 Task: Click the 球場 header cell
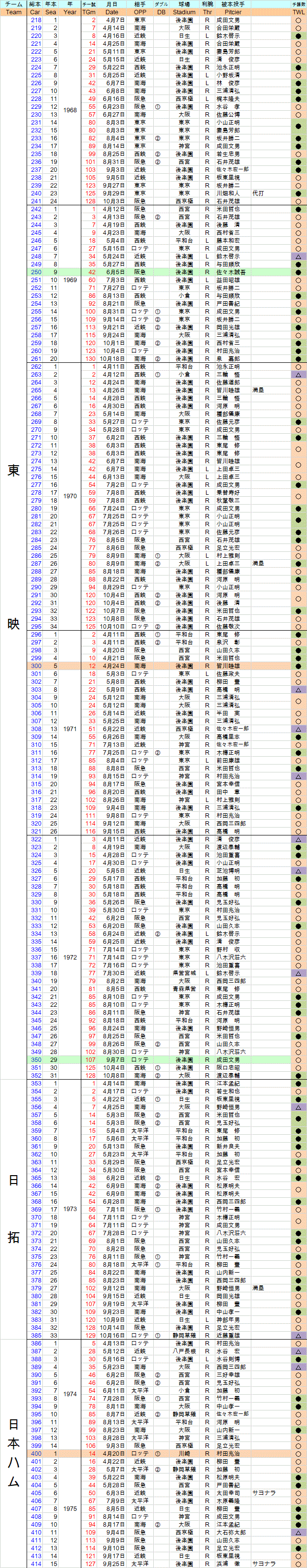(184, 4)
